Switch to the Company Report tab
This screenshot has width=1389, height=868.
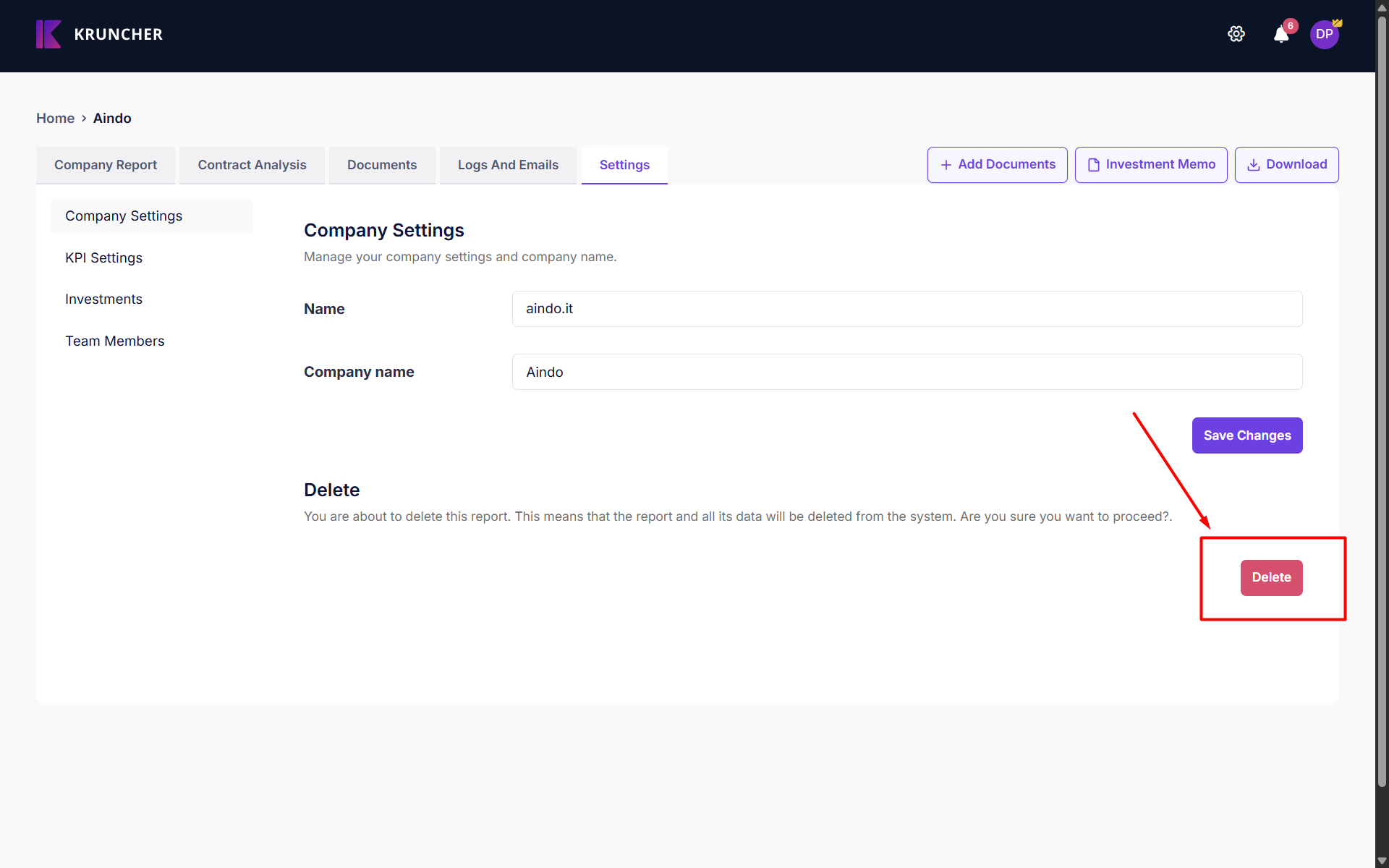point(106,165)
